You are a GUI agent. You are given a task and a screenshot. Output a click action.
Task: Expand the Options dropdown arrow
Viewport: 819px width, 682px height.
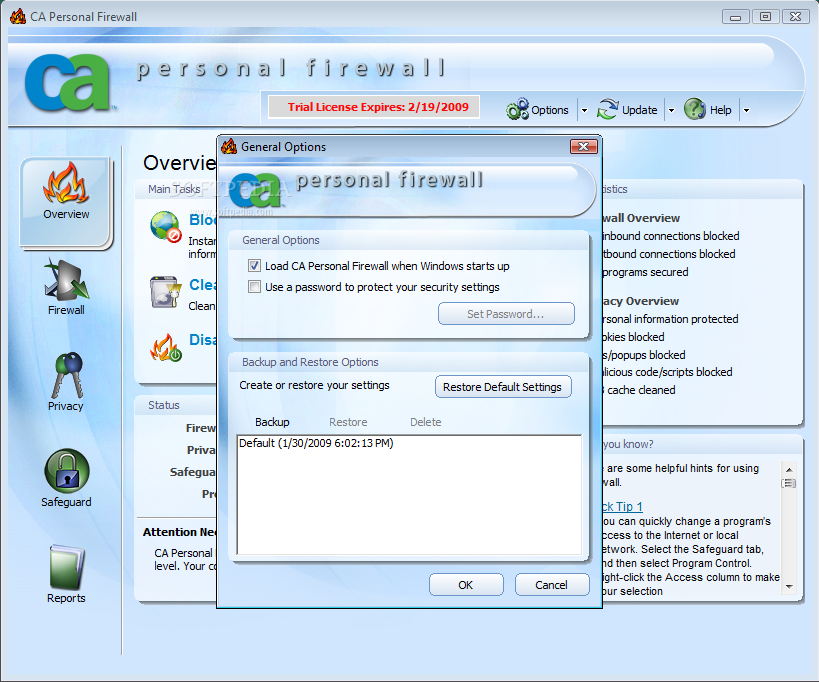[x=584, y=110]
